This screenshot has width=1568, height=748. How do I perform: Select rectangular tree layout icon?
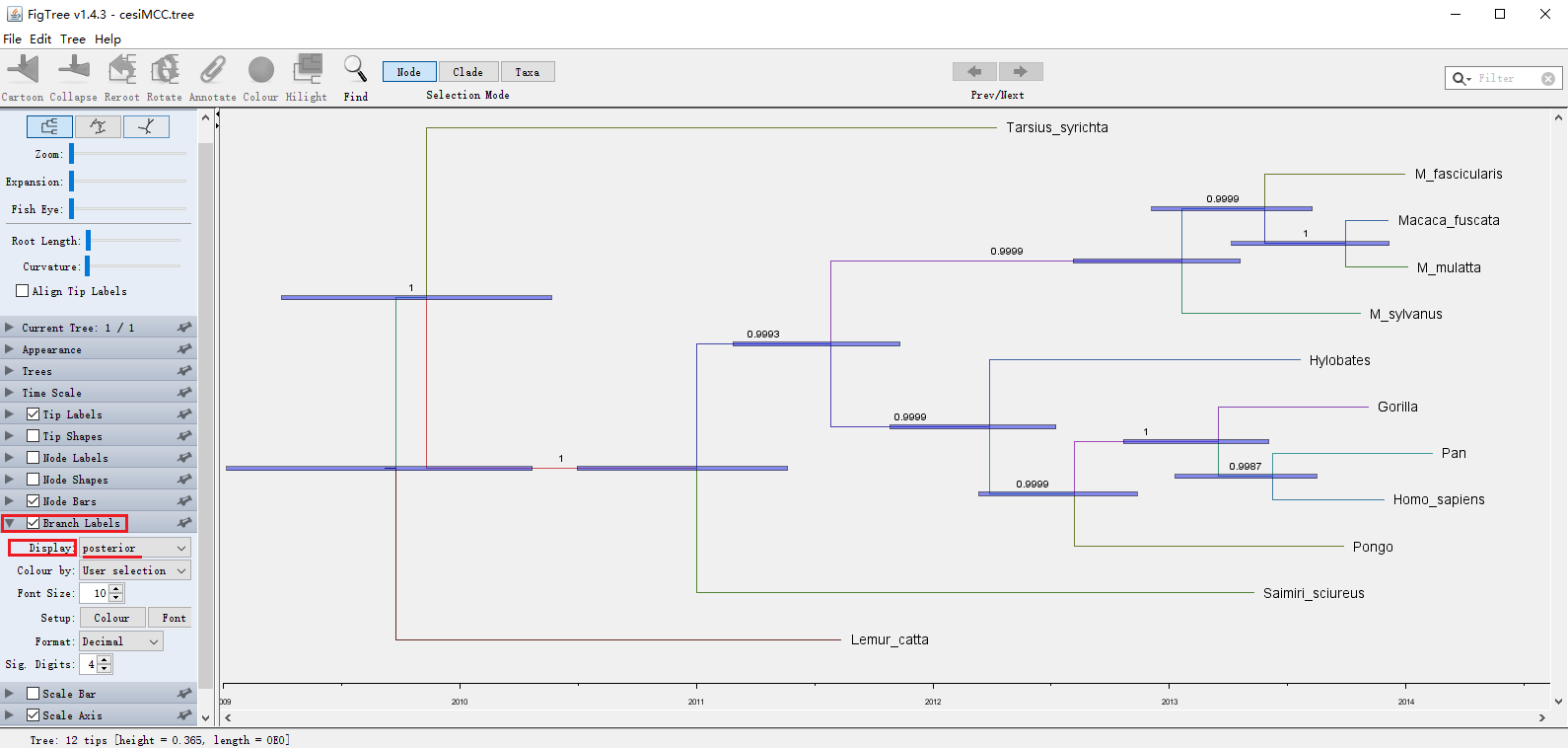[x=49, y=126]
